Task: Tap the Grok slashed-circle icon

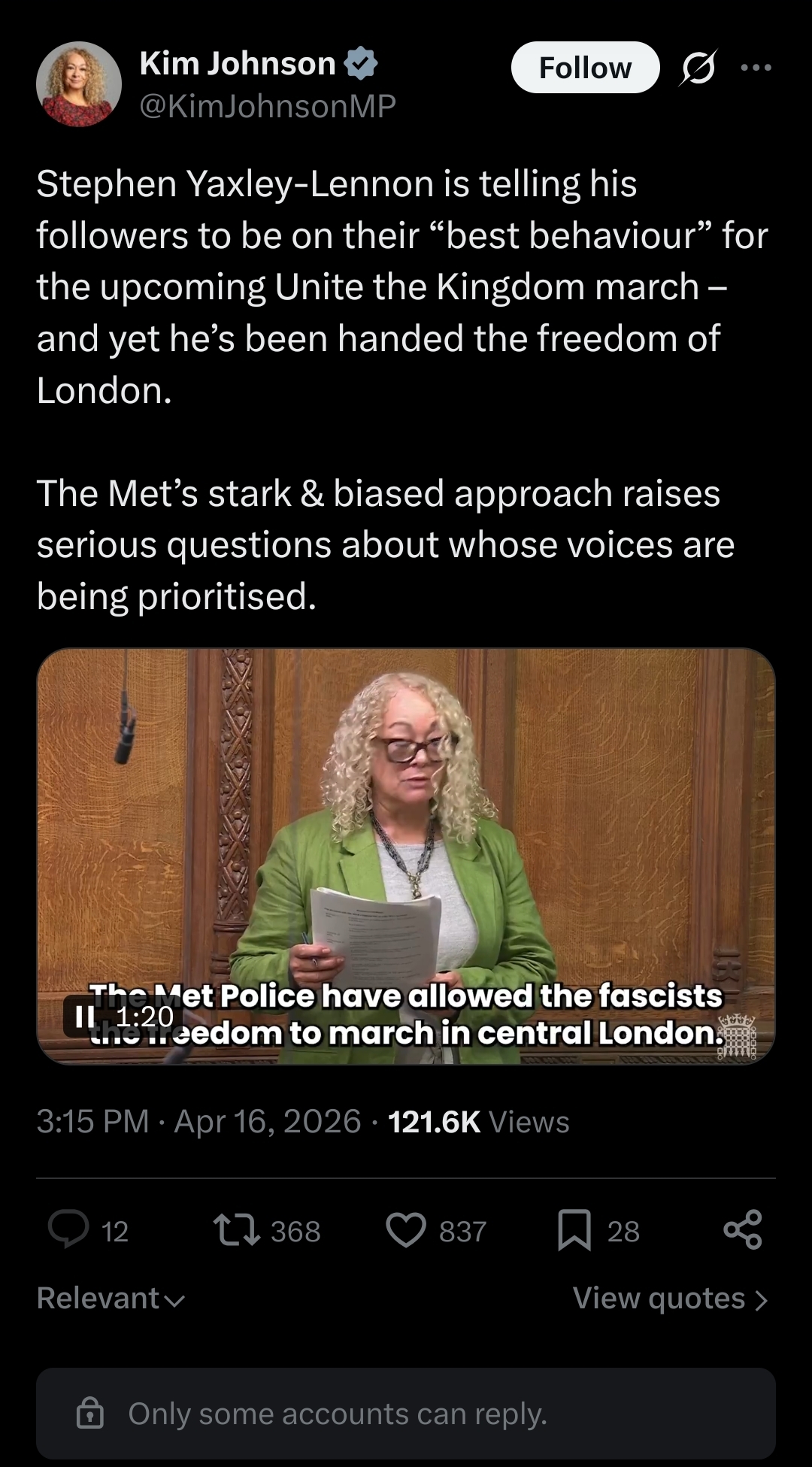Action: point(698,68)
